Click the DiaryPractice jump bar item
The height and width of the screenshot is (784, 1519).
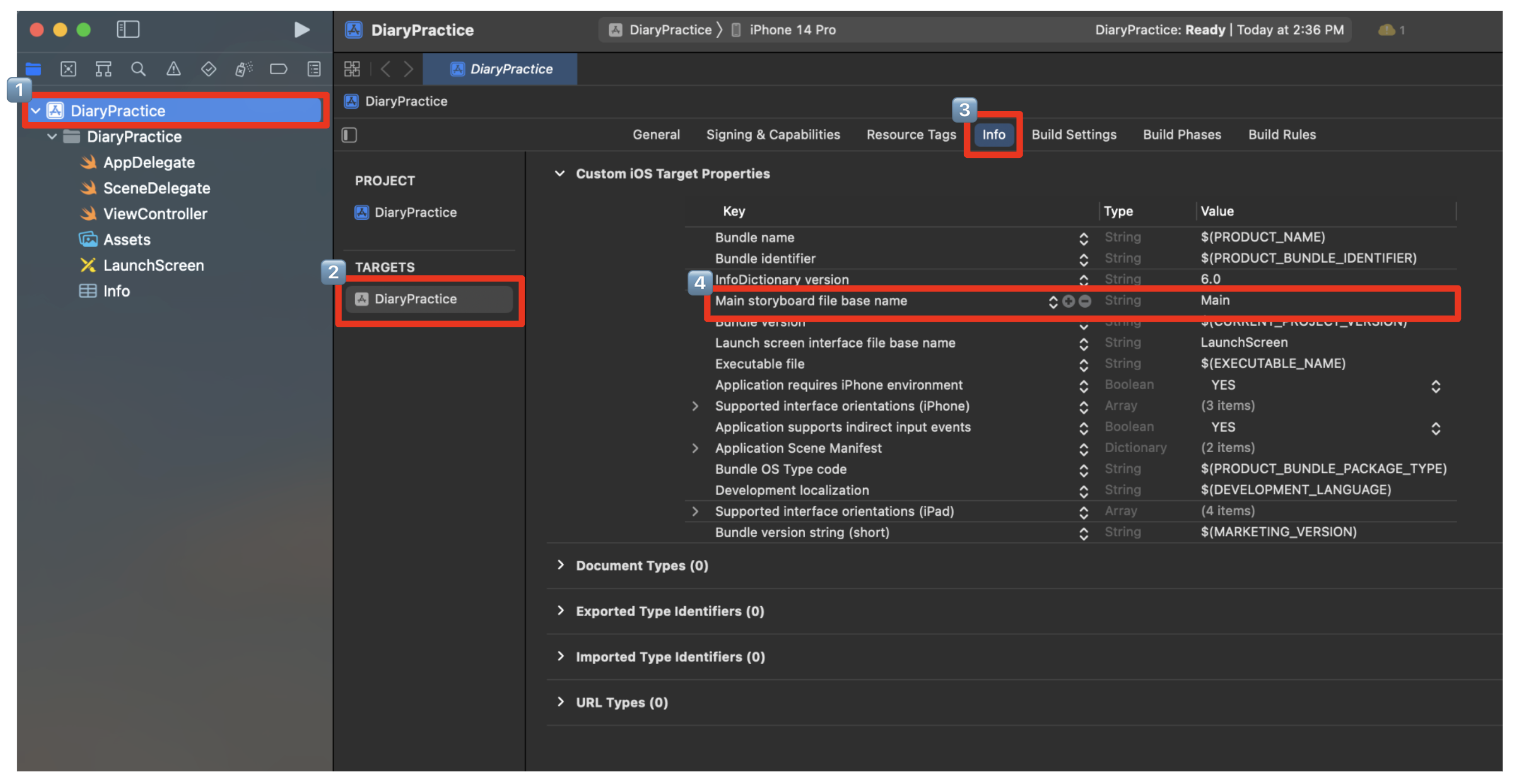396,101
